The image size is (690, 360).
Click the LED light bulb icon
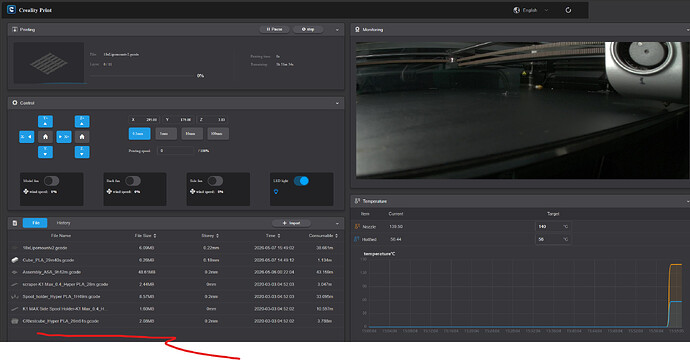point(276,192)
